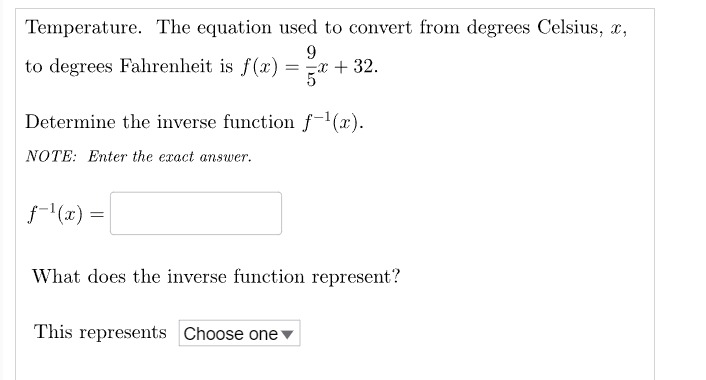The image size is (706, 380).
Task: Click the equals sign after f(x)
Action: [x=292, y=68]
